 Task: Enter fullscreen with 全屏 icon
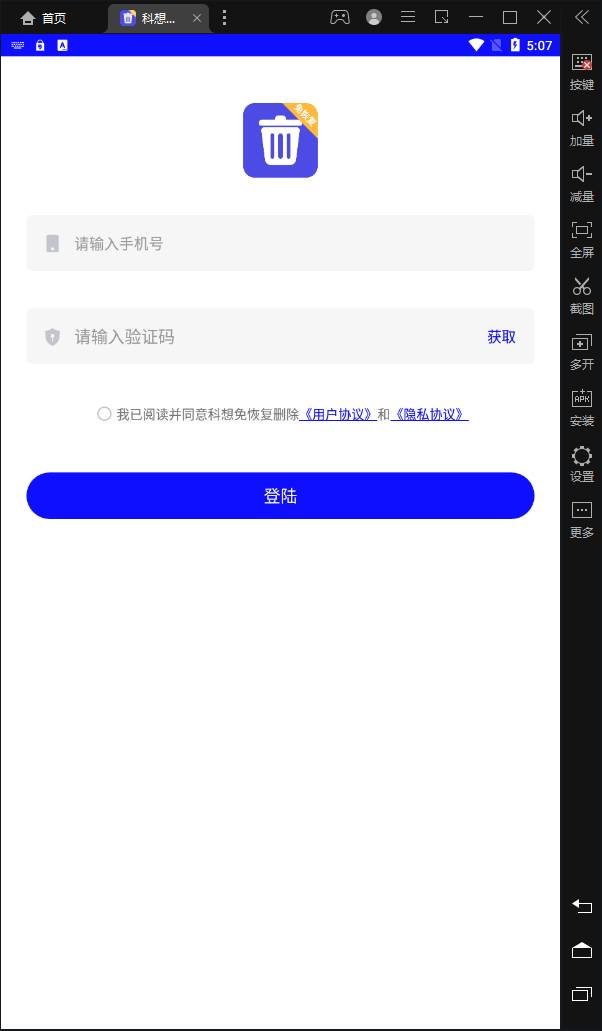(582, 240)
